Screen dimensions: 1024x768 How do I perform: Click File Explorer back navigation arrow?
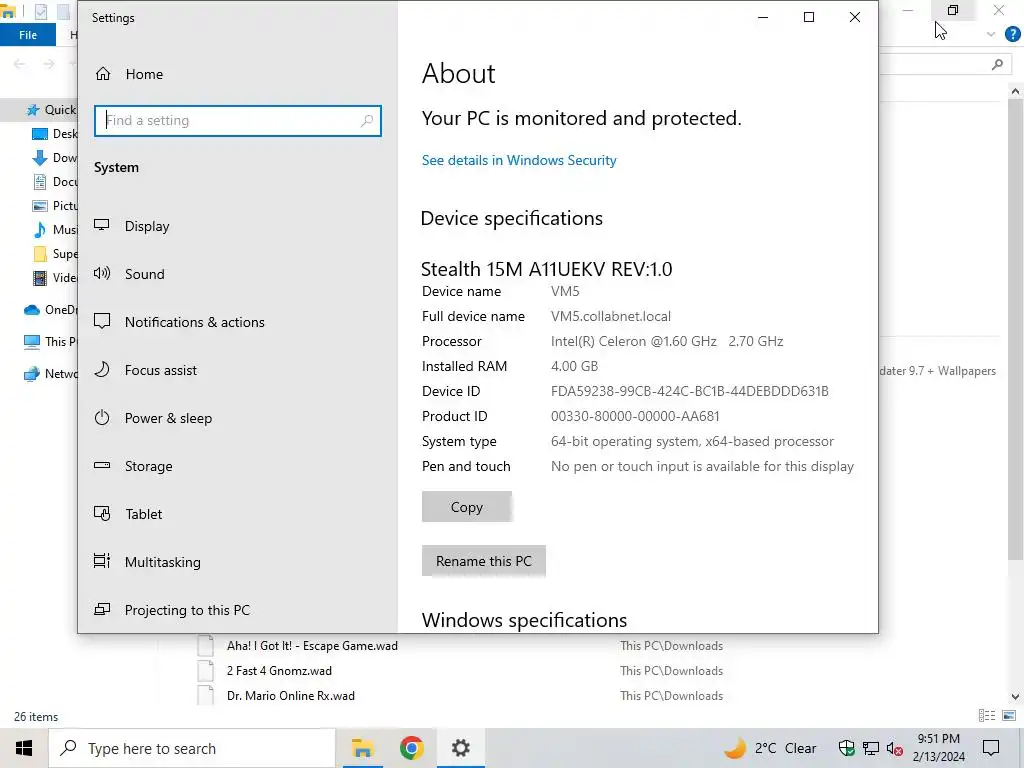click(x=20, y=64)
